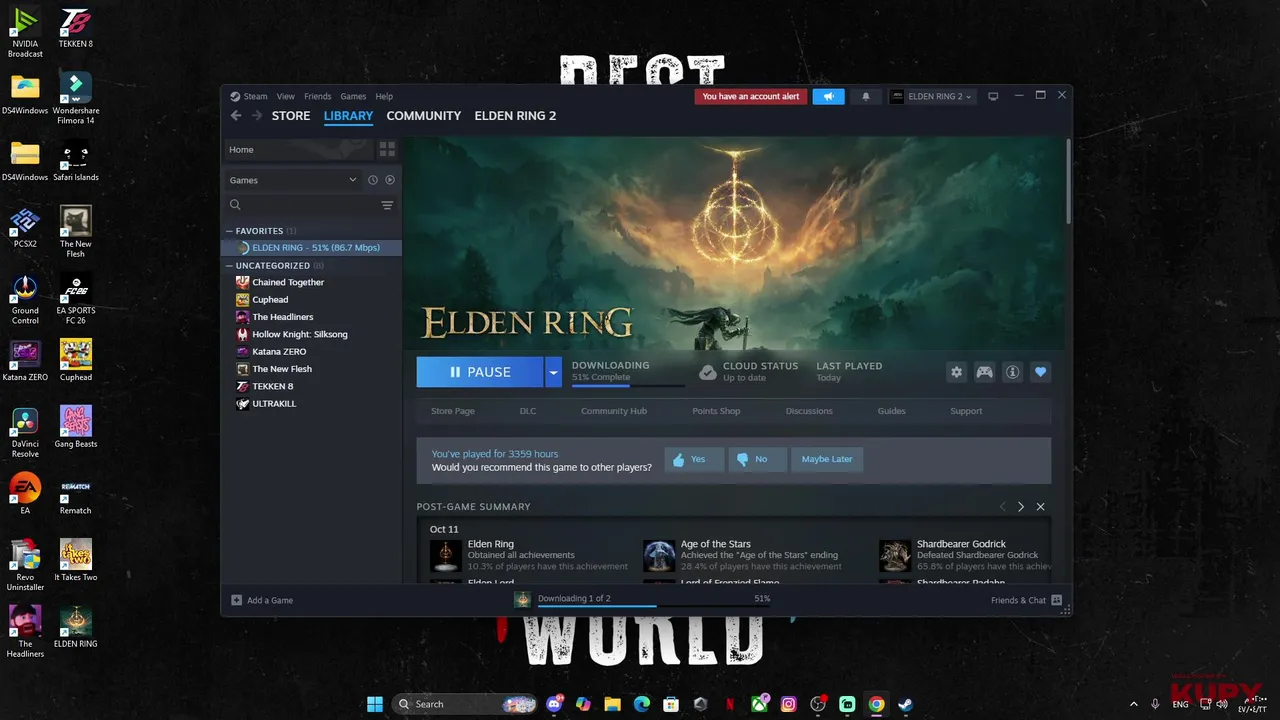Open the Community Hub link
The width and height of the screenshot is (1280, 720).
(614, 411)
